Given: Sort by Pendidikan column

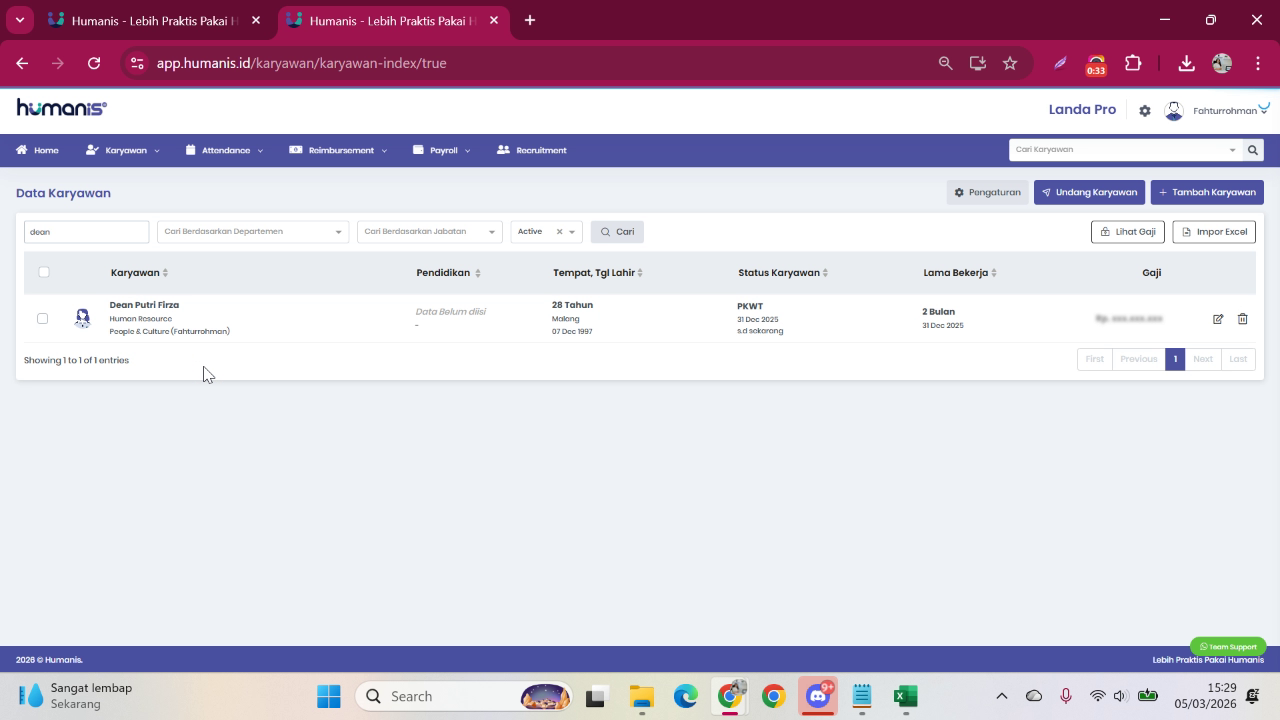Looking at the screenshot, I should click(448, 273).
